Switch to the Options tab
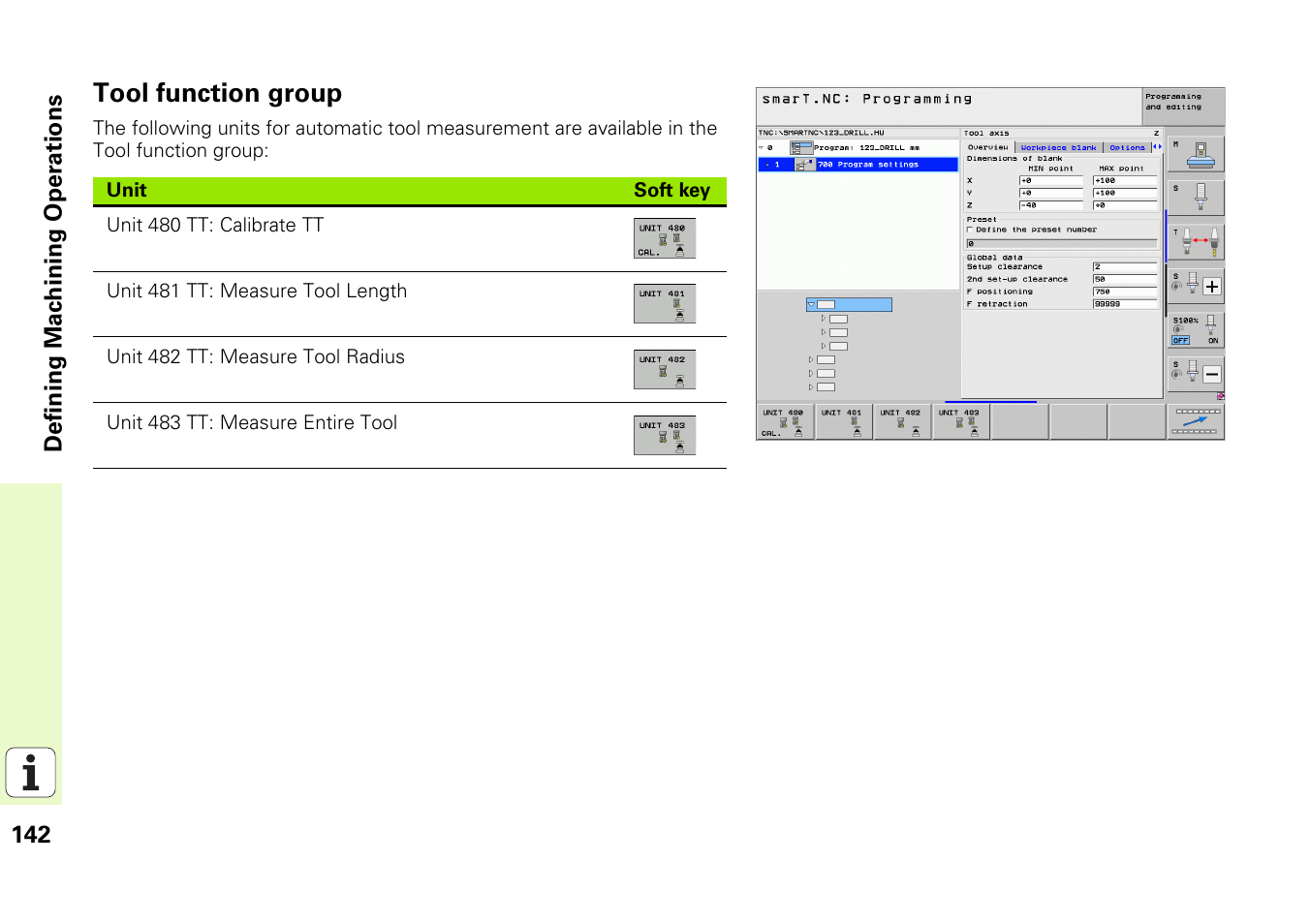Screen dimensions: 1310x924 click(x=1127, y=147)
